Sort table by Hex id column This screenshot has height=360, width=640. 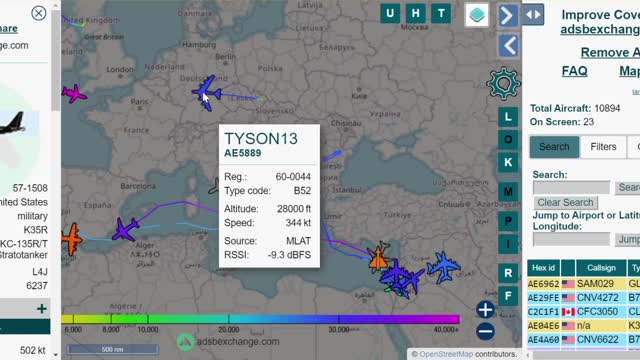[543, 268]
